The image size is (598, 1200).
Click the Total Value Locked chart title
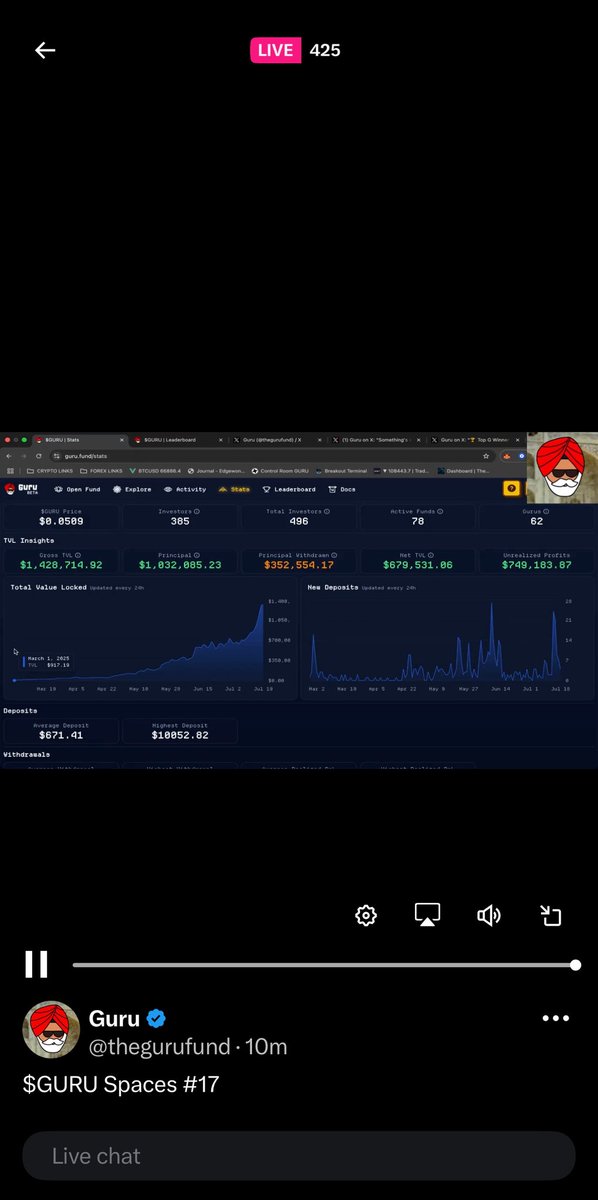click(x=48, y=587)
